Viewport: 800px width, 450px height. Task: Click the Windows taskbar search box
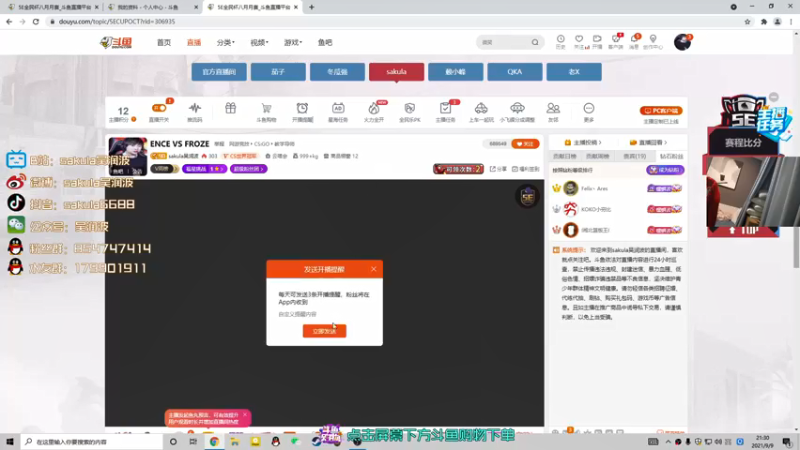point(93,441)
